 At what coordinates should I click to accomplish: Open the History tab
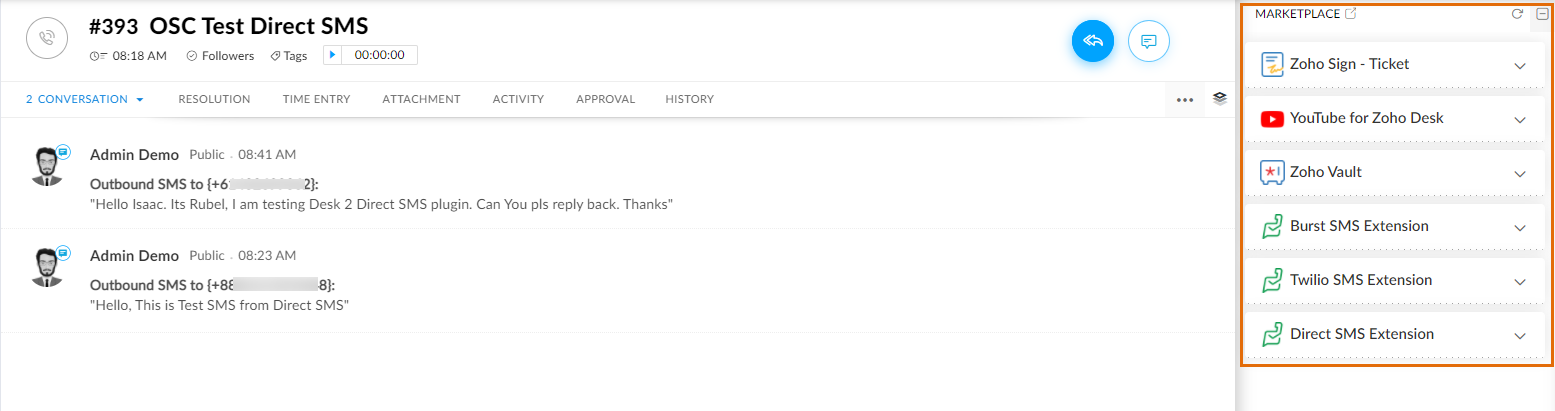coord(690,99)
